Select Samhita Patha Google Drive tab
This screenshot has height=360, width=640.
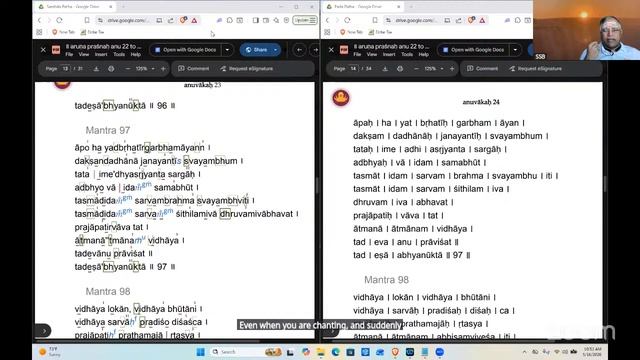pyautogui.click(x=75, y=7)
